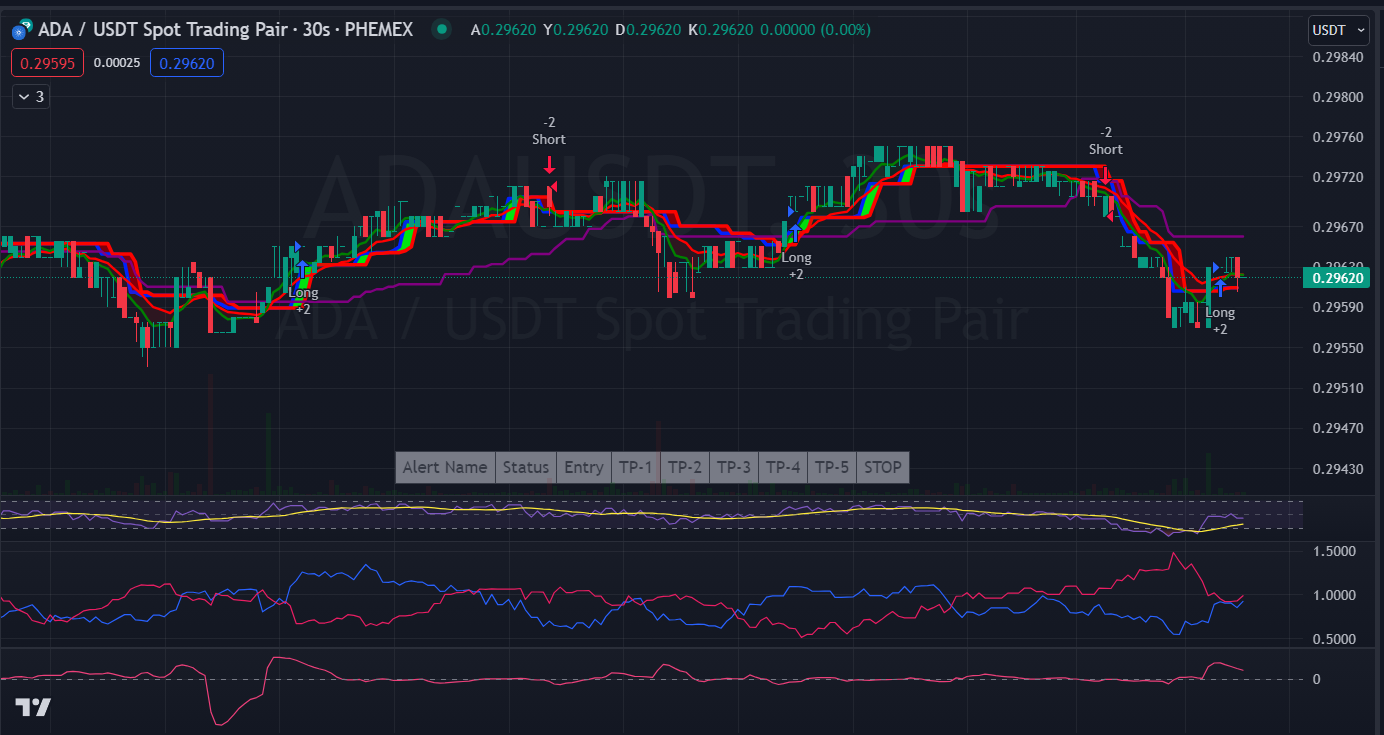Open the USDT currency dropdown
Image resolution: width=1384 pixels, height=735 pixels.
(1338, 31)
